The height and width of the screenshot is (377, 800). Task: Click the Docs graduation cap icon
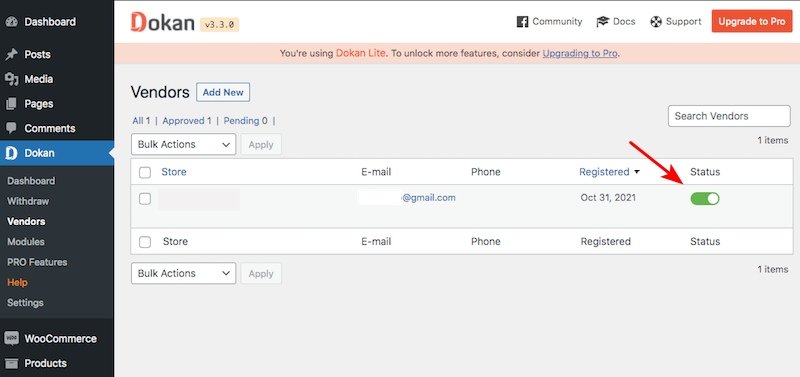(603, 22)
